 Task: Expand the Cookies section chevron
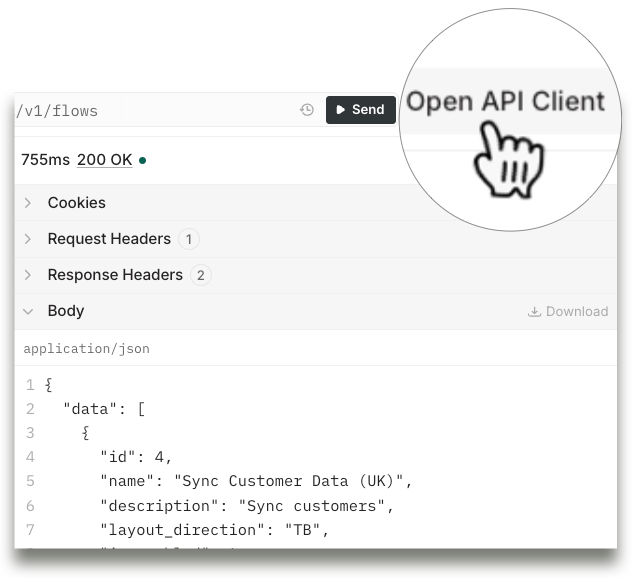point(28,203)
